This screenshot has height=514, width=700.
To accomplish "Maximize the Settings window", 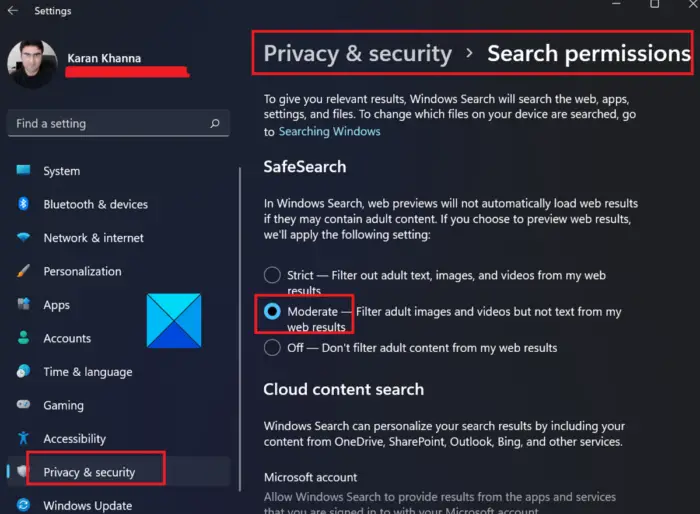I will coord(654,4).
